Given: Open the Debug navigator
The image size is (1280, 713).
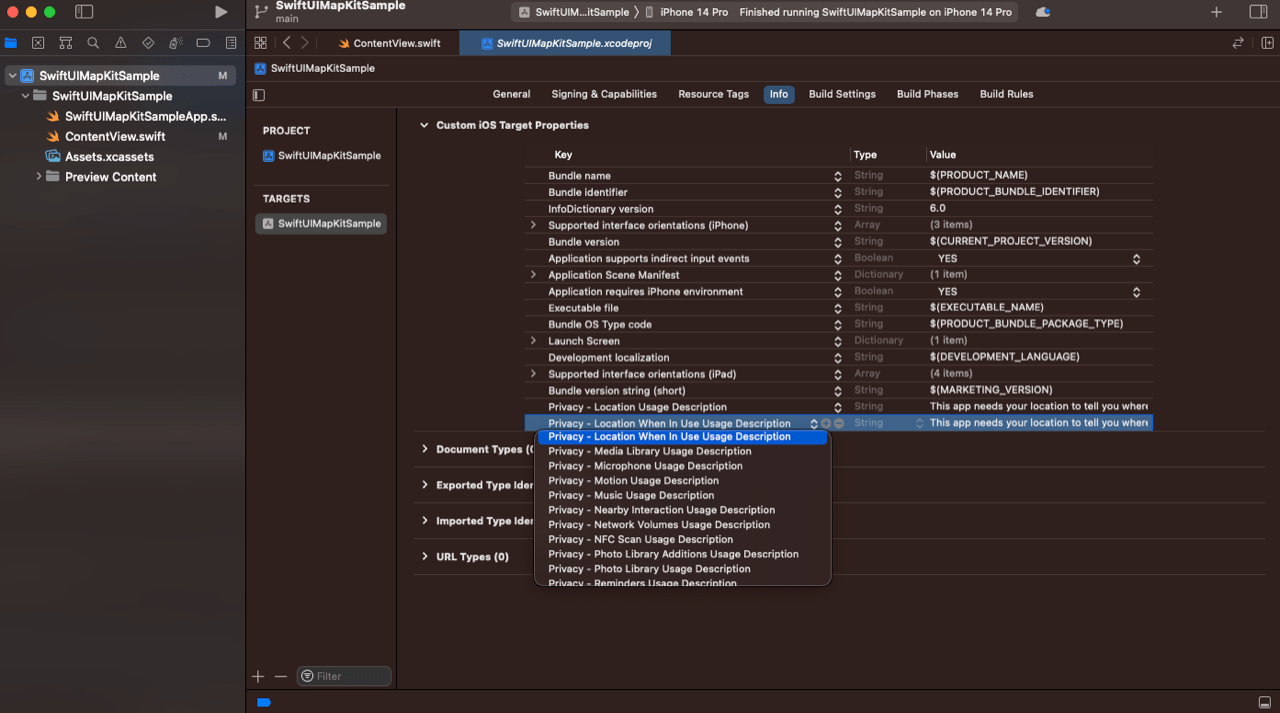Looking at the screenshot, I should 175,43.
